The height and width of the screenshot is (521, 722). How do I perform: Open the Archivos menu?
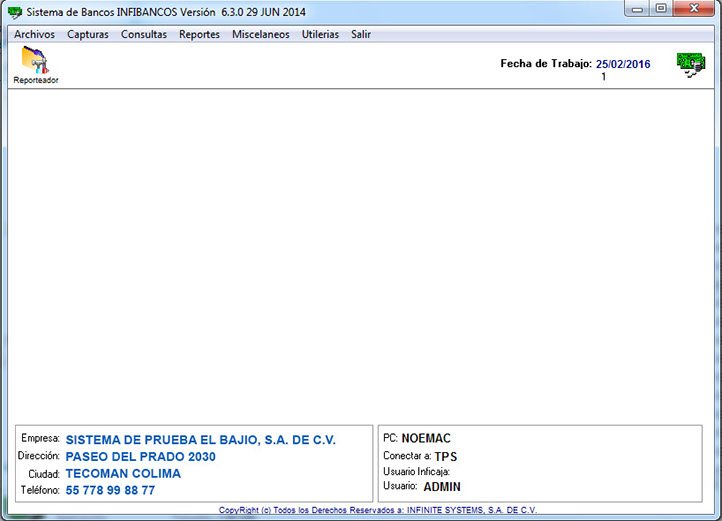tap(34, 34)
